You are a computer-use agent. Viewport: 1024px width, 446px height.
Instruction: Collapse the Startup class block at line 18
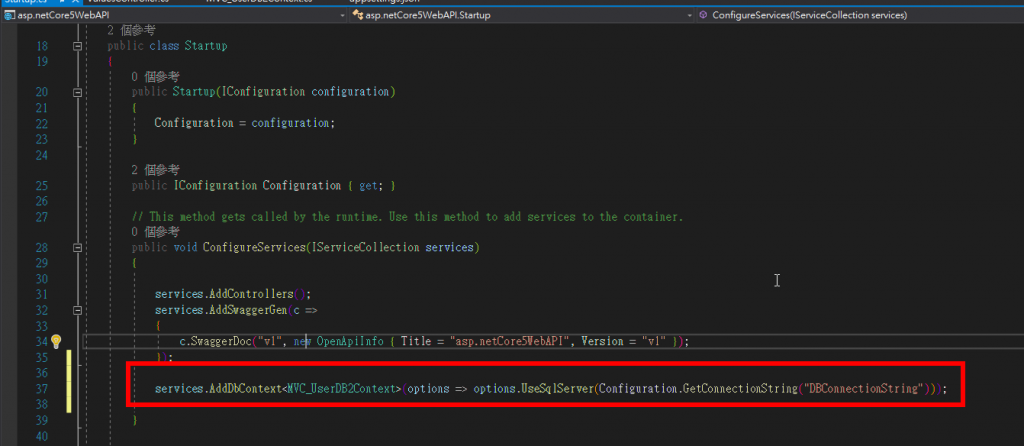(77, 46)
